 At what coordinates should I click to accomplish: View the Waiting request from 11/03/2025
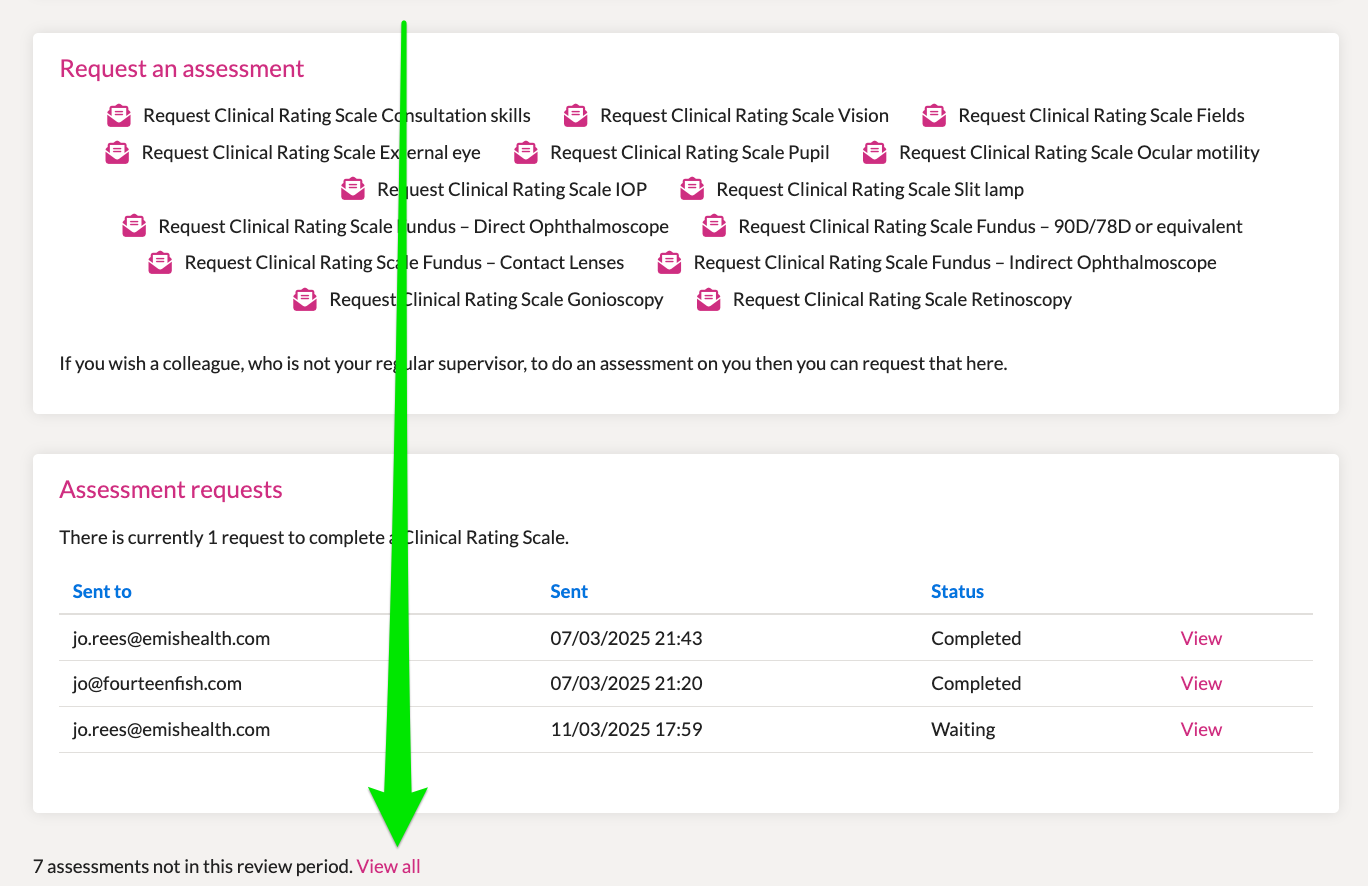coord(1201,729)
